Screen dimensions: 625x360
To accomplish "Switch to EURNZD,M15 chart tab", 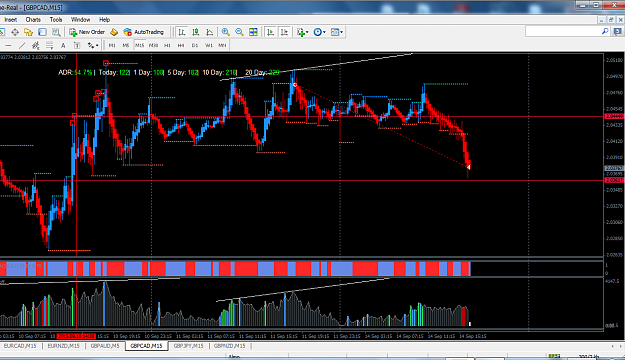I will tap(63, 346).
